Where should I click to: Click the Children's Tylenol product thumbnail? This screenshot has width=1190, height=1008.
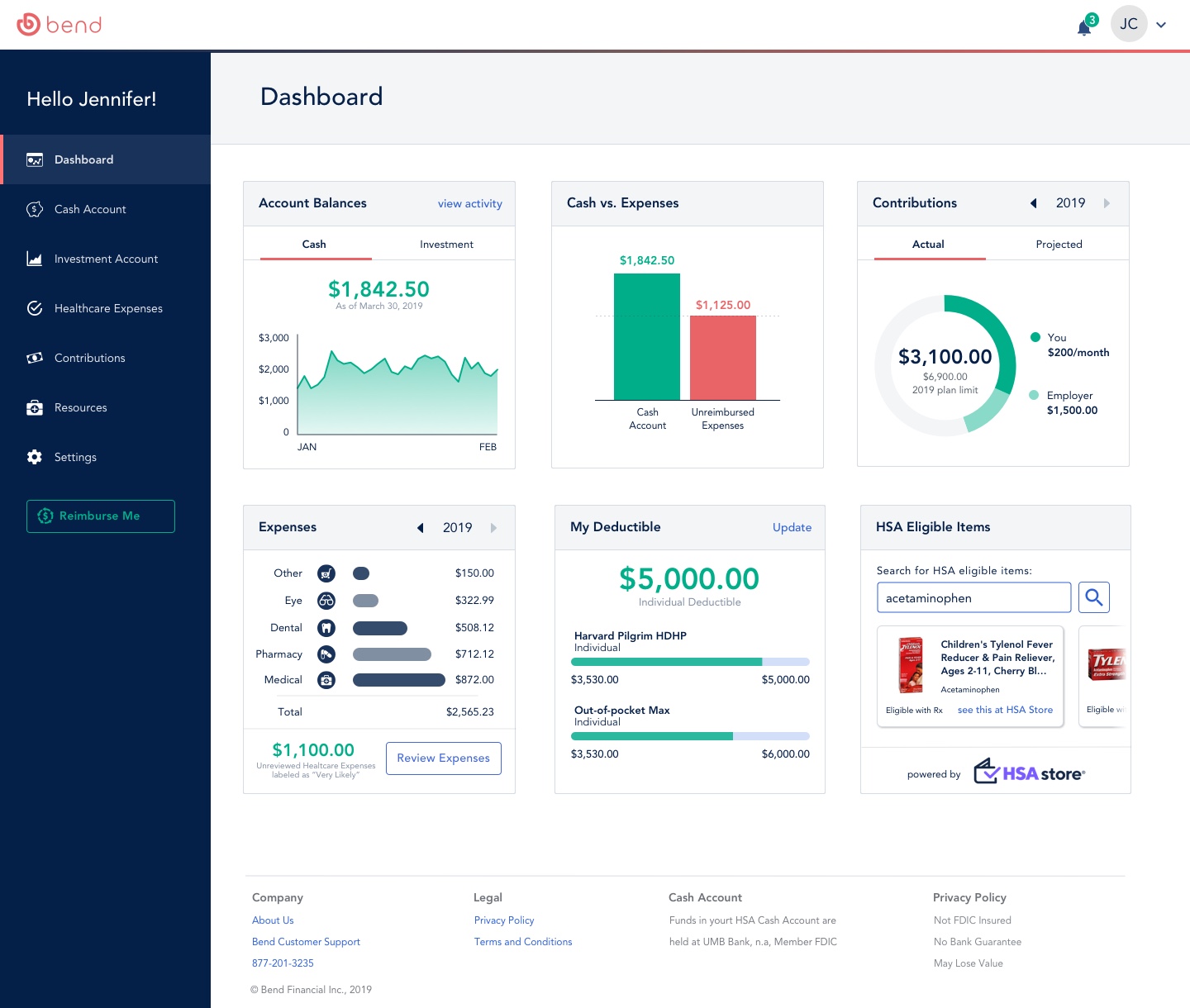pos(911,665)
